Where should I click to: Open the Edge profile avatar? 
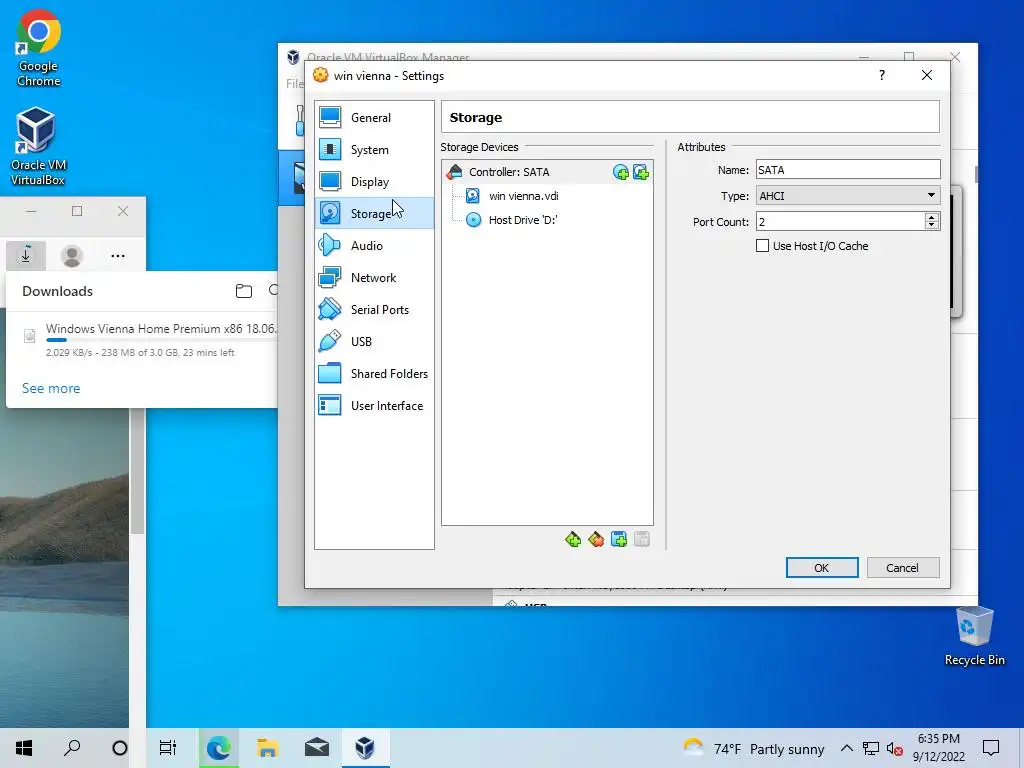tap(72, 255)
